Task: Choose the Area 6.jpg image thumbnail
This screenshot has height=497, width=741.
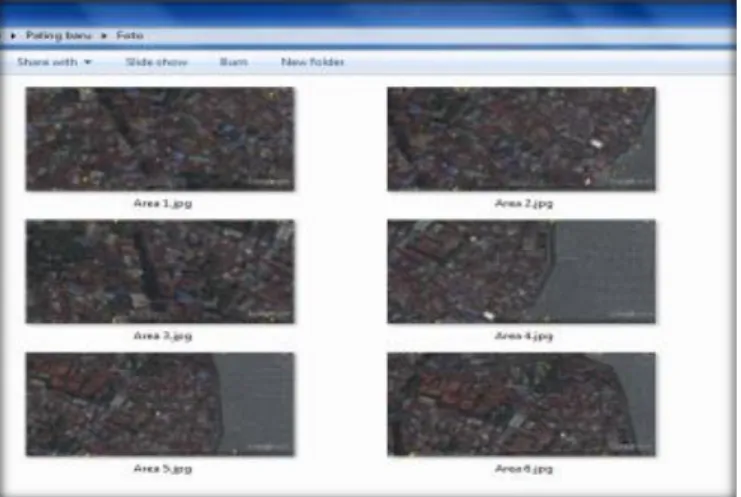Action: [521, 404]
